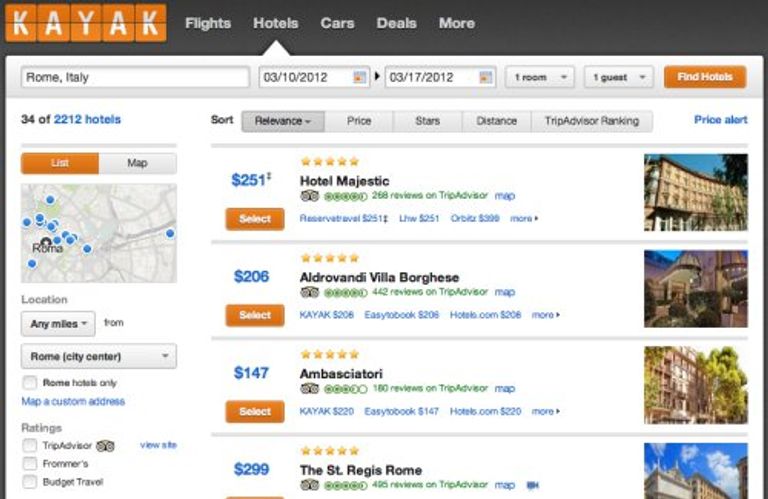Open the Deals tab

point(396,23)
